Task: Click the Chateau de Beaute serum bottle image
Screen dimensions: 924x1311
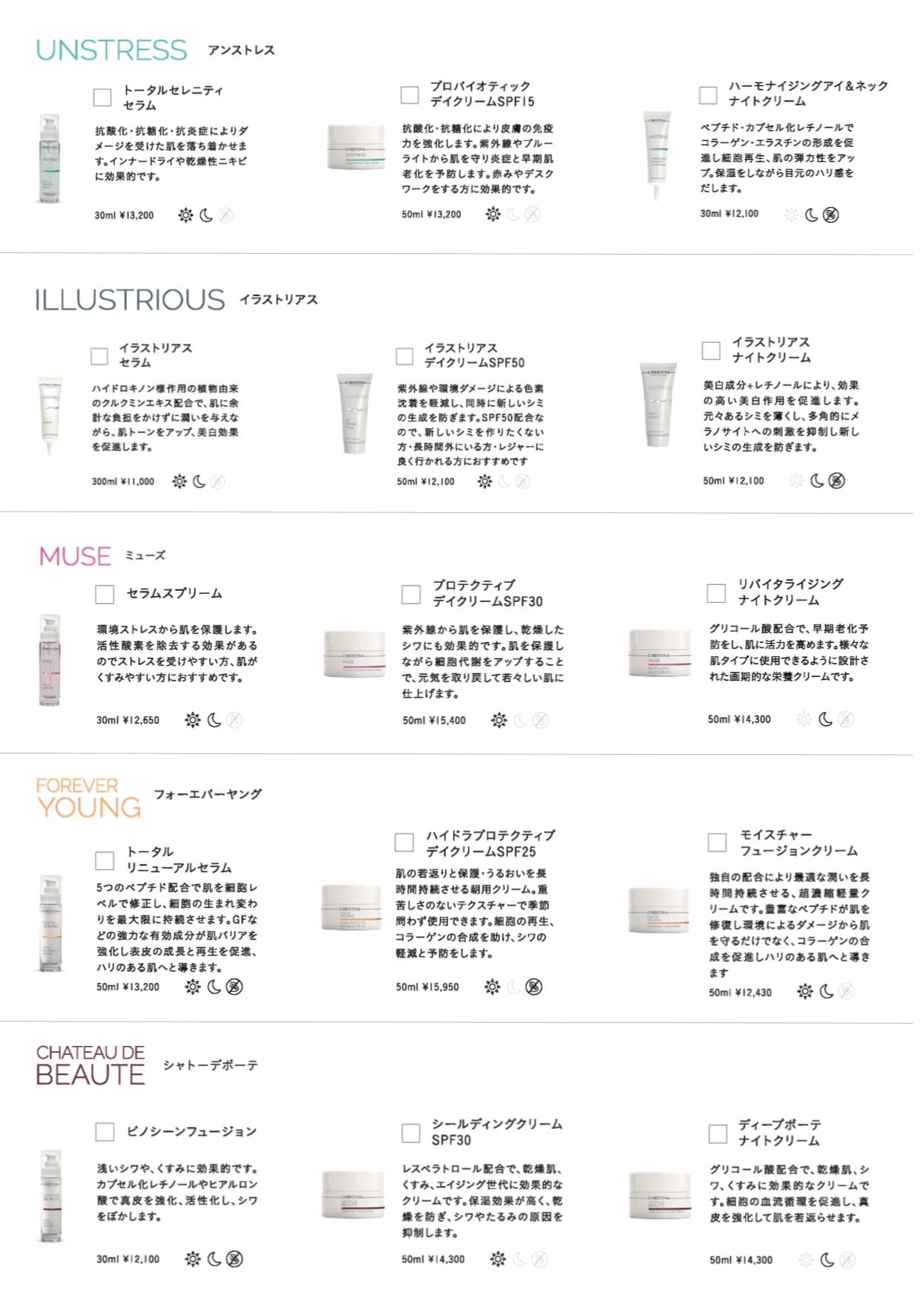Action: coord(50,1195)
